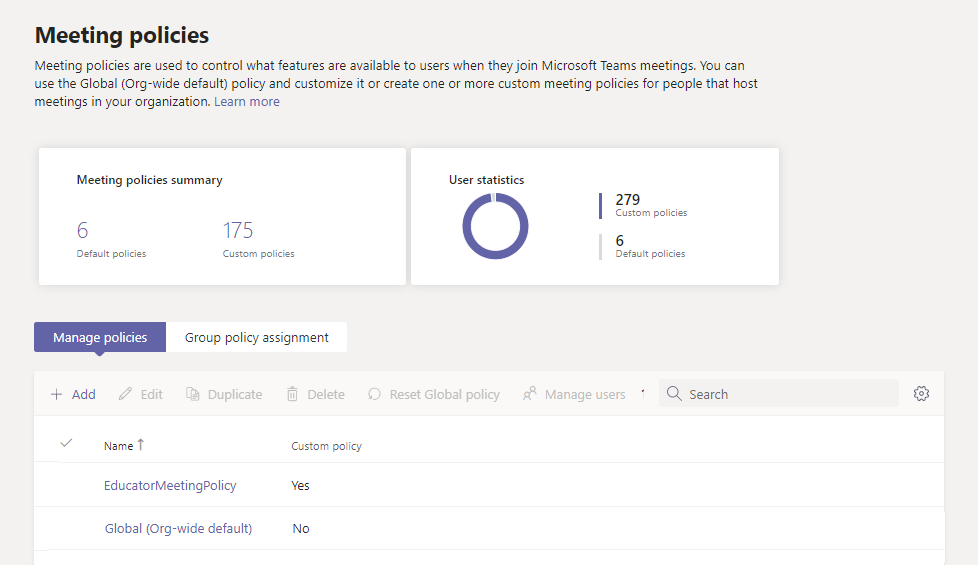This screenshot has height=565, width=978.
Task: Open the Learn more link
Action: (247, 102)
